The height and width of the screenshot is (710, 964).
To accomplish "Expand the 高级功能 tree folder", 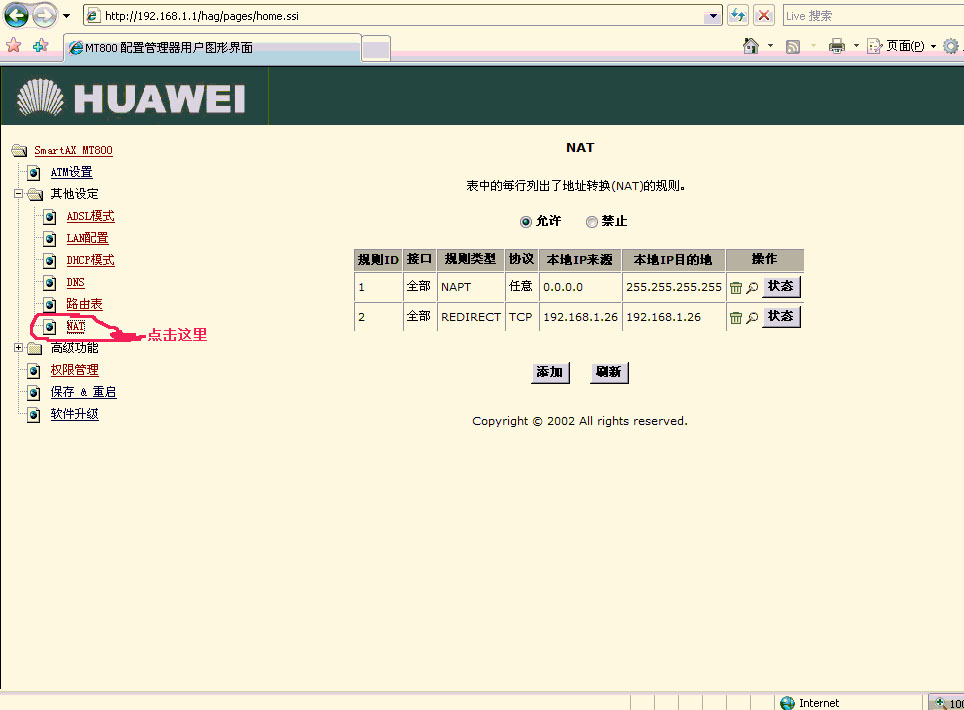I will point(18,348).
